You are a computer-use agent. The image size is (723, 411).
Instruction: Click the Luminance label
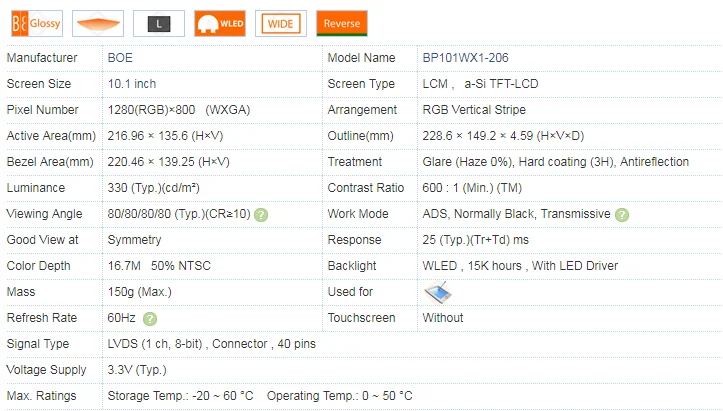coord(36,188)
